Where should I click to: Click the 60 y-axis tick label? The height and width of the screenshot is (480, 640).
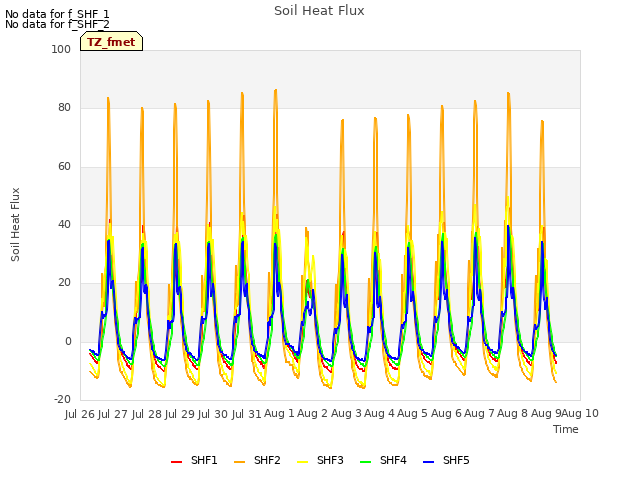pos(64,166)
